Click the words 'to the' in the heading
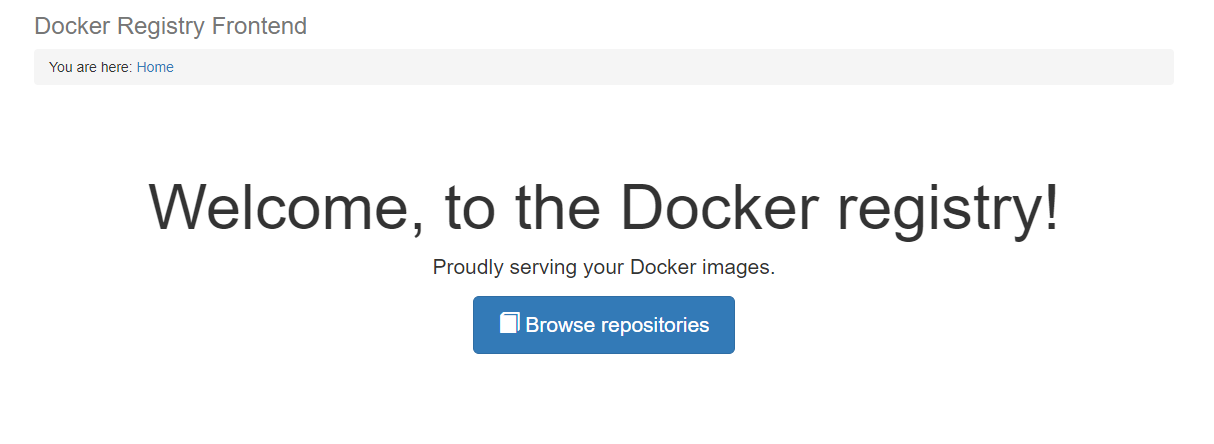 click(x=523, y=208)
